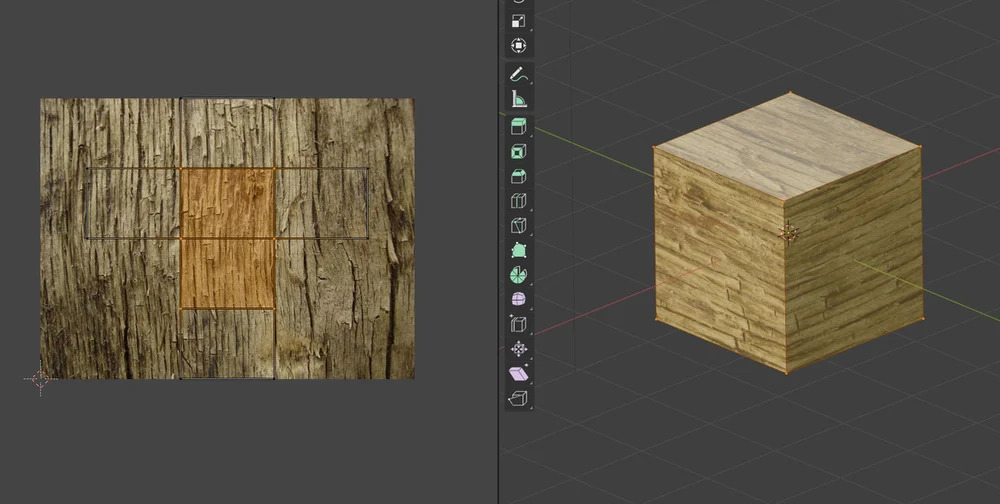Viewport: 1000px width, 504px height.
Task: Choose the Measure tool
Action: [x=519, y=99]
